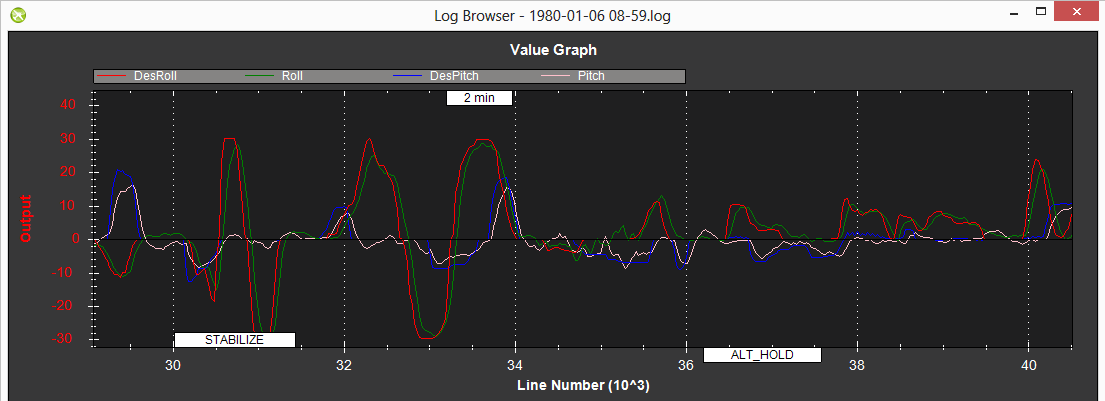Toggle the Roll series in the legend

point(292,76)
